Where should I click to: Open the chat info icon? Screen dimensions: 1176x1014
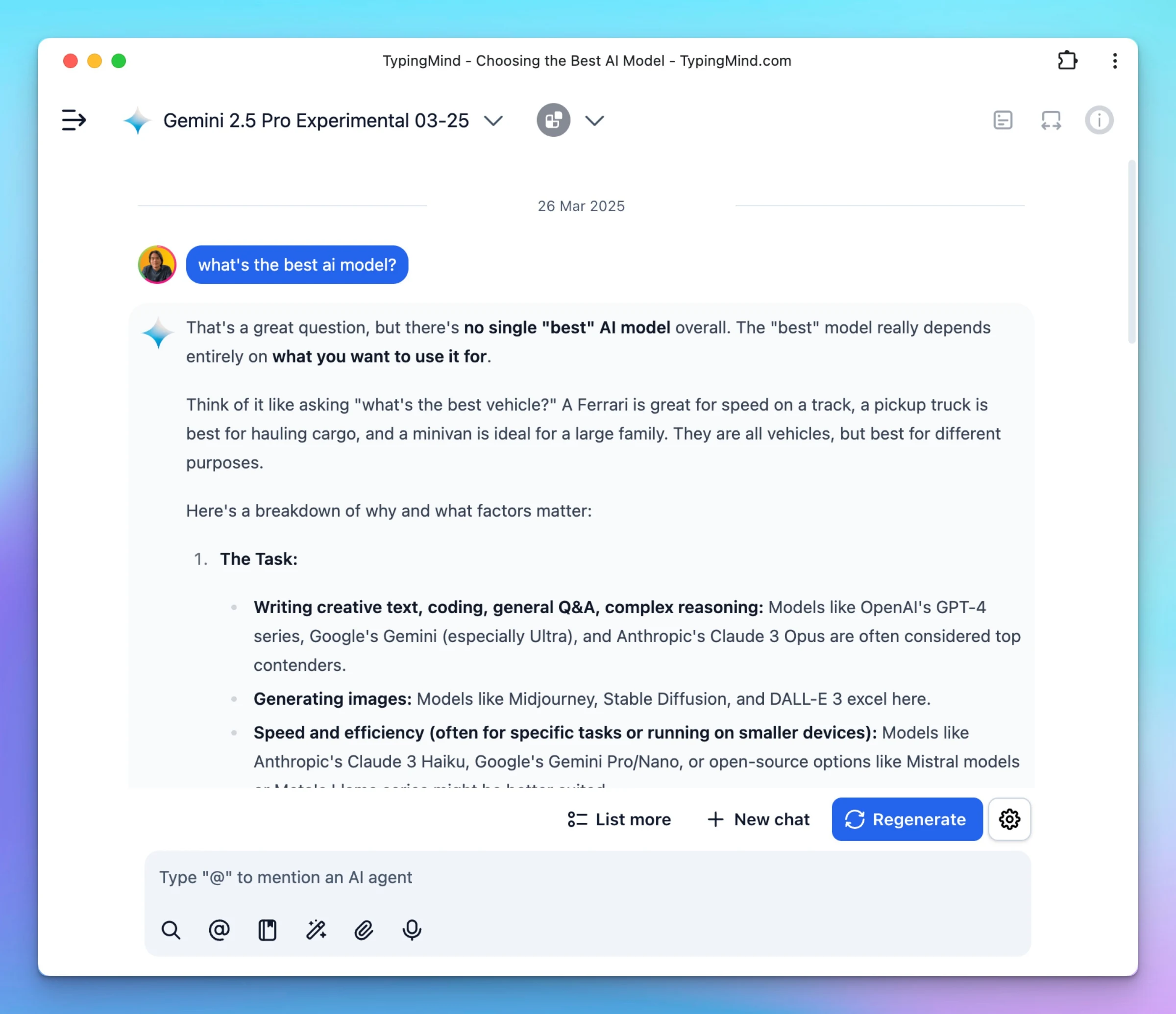click(1100, 120)
